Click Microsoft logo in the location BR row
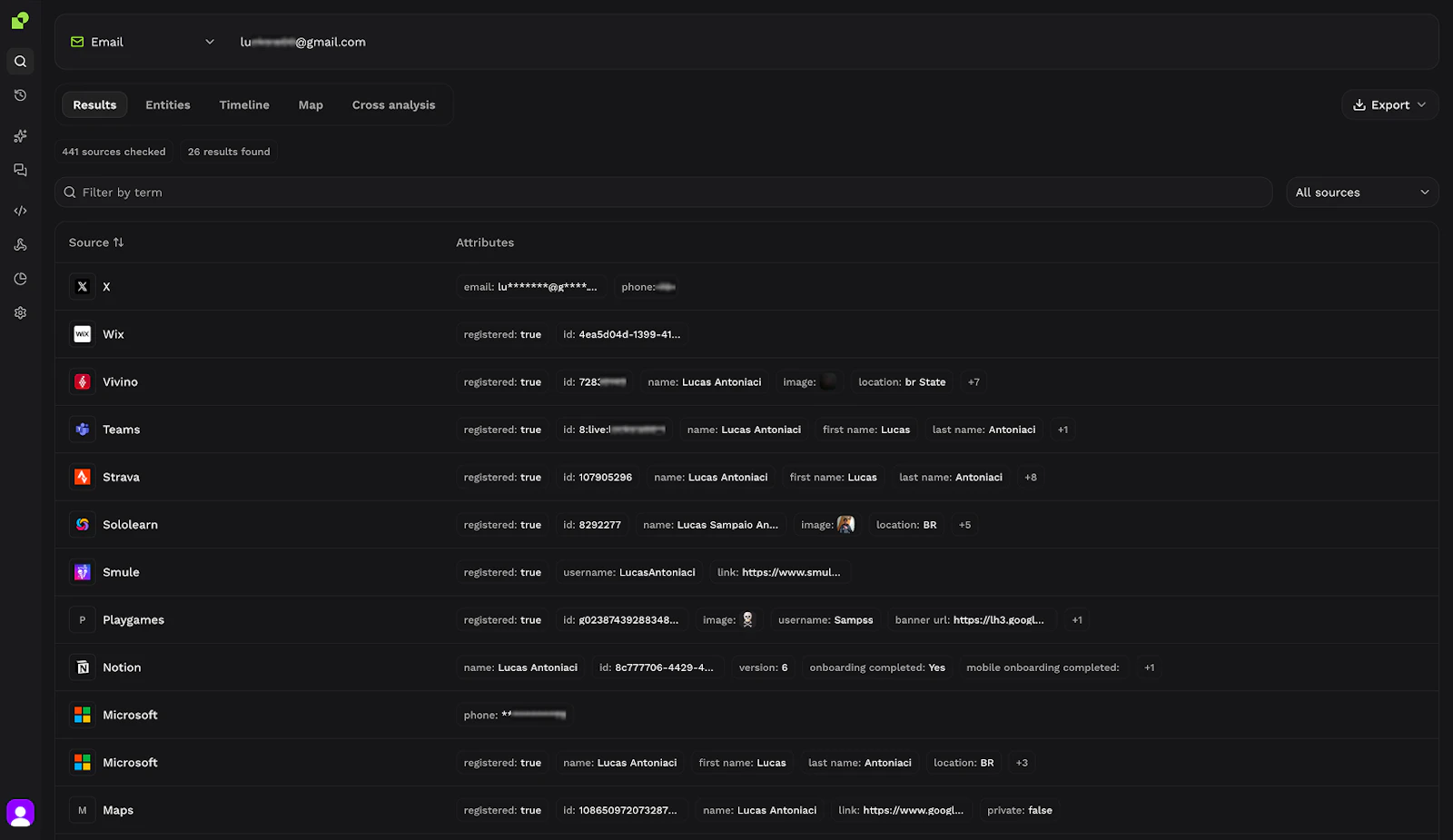Screen dimensions: 1453x840 tap(83, 763)
